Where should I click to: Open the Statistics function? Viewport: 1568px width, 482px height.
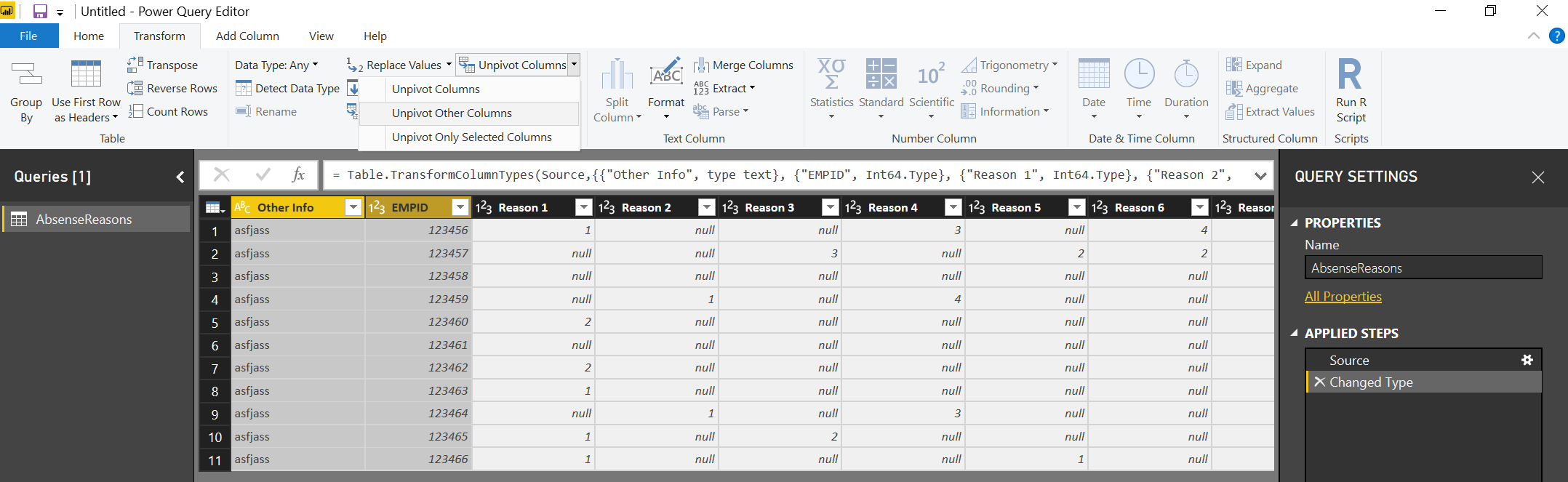coord(831,89)
